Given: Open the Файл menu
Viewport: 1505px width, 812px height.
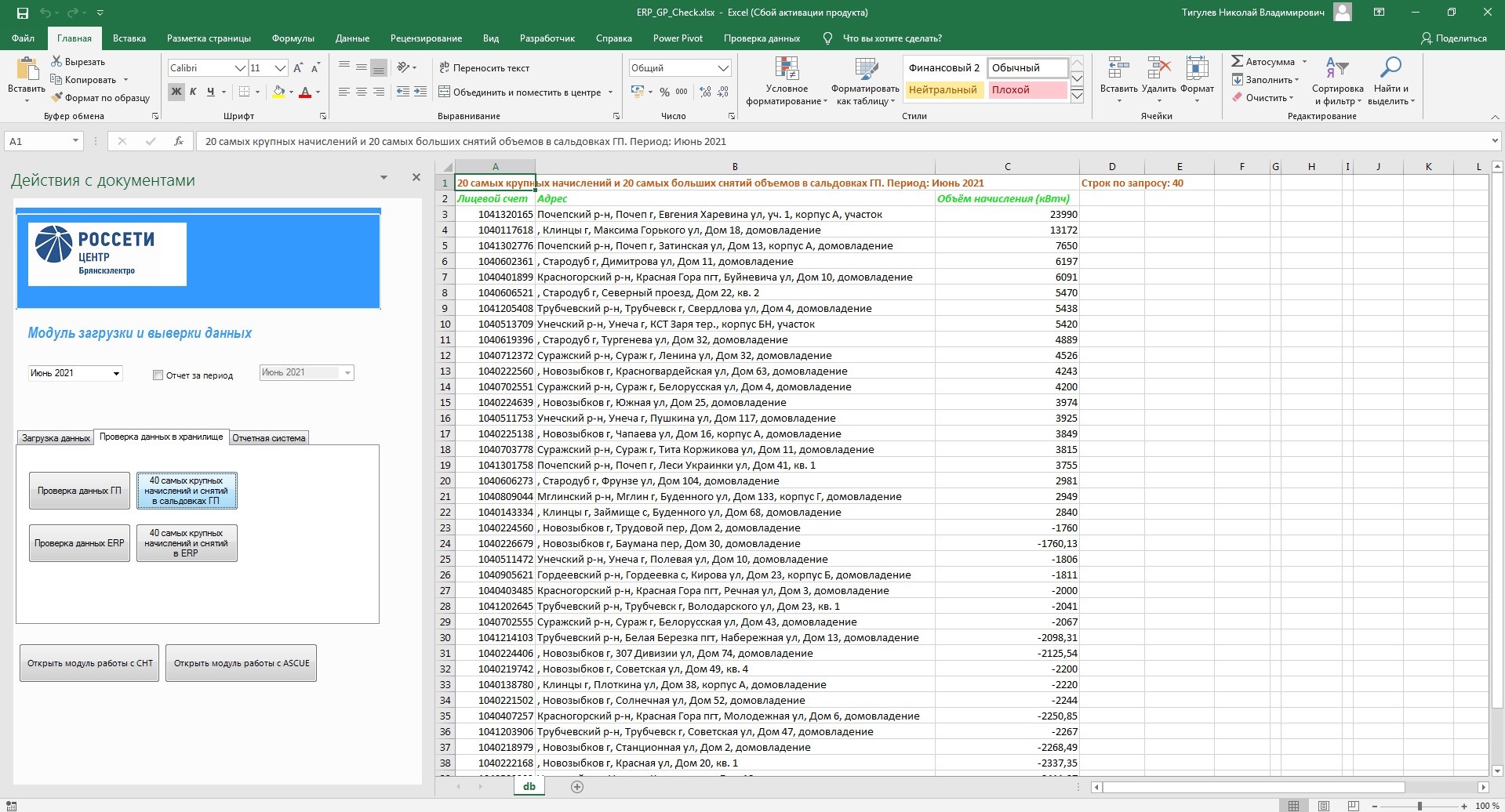Looking at the screenshot, I should click(x=23, y=38).
